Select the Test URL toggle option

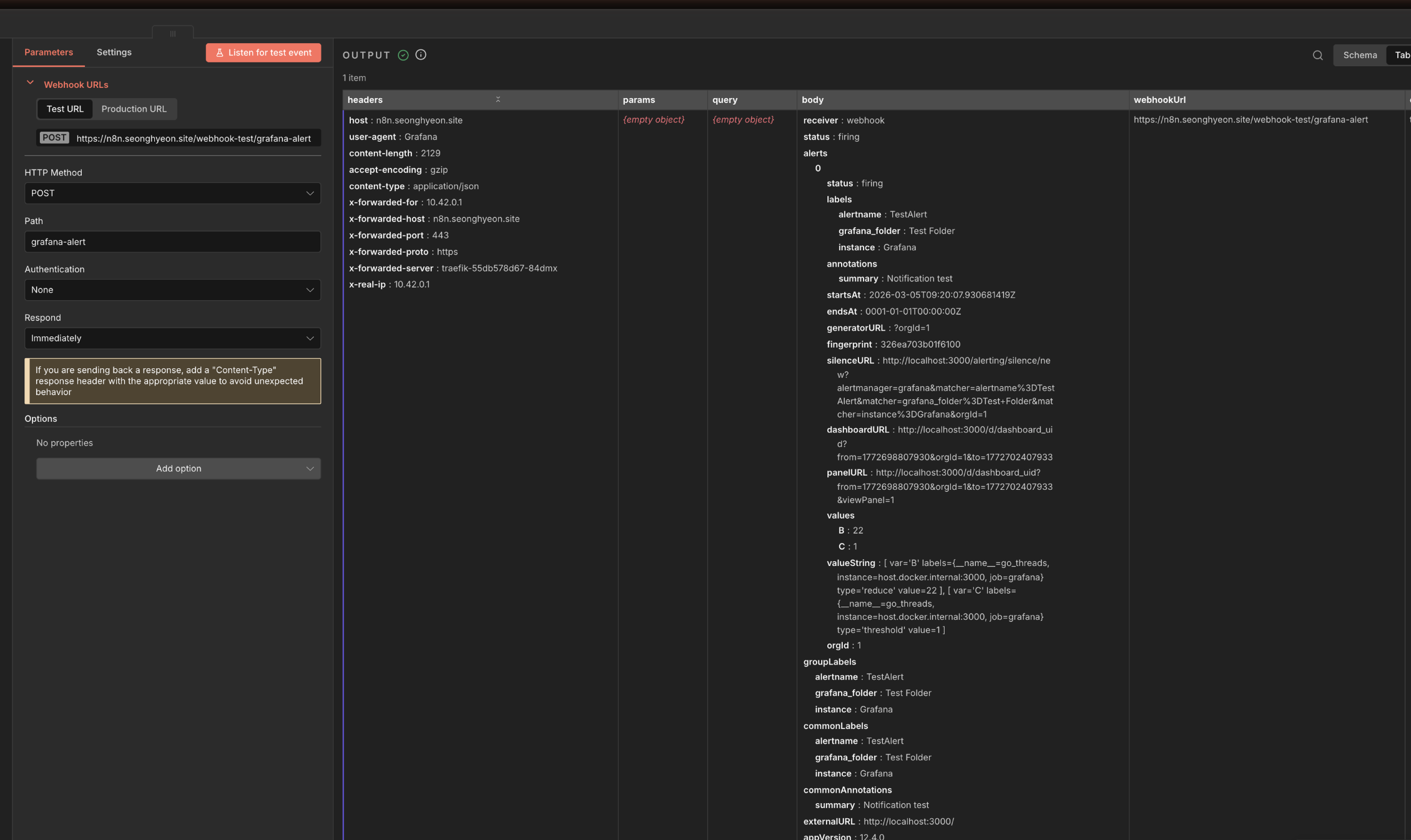tap(65, 109)
